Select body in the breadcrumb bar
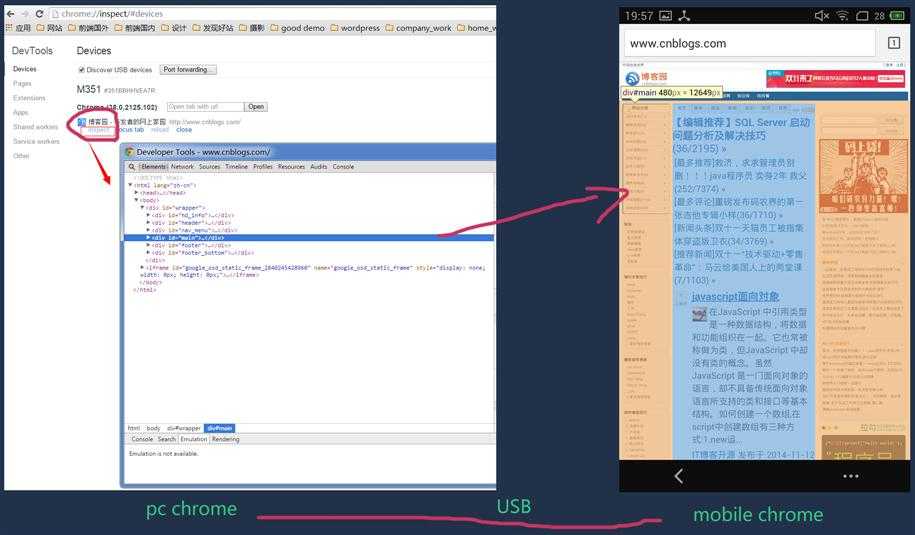This screenshot has width=915, height=535. [x=153, y=428]
